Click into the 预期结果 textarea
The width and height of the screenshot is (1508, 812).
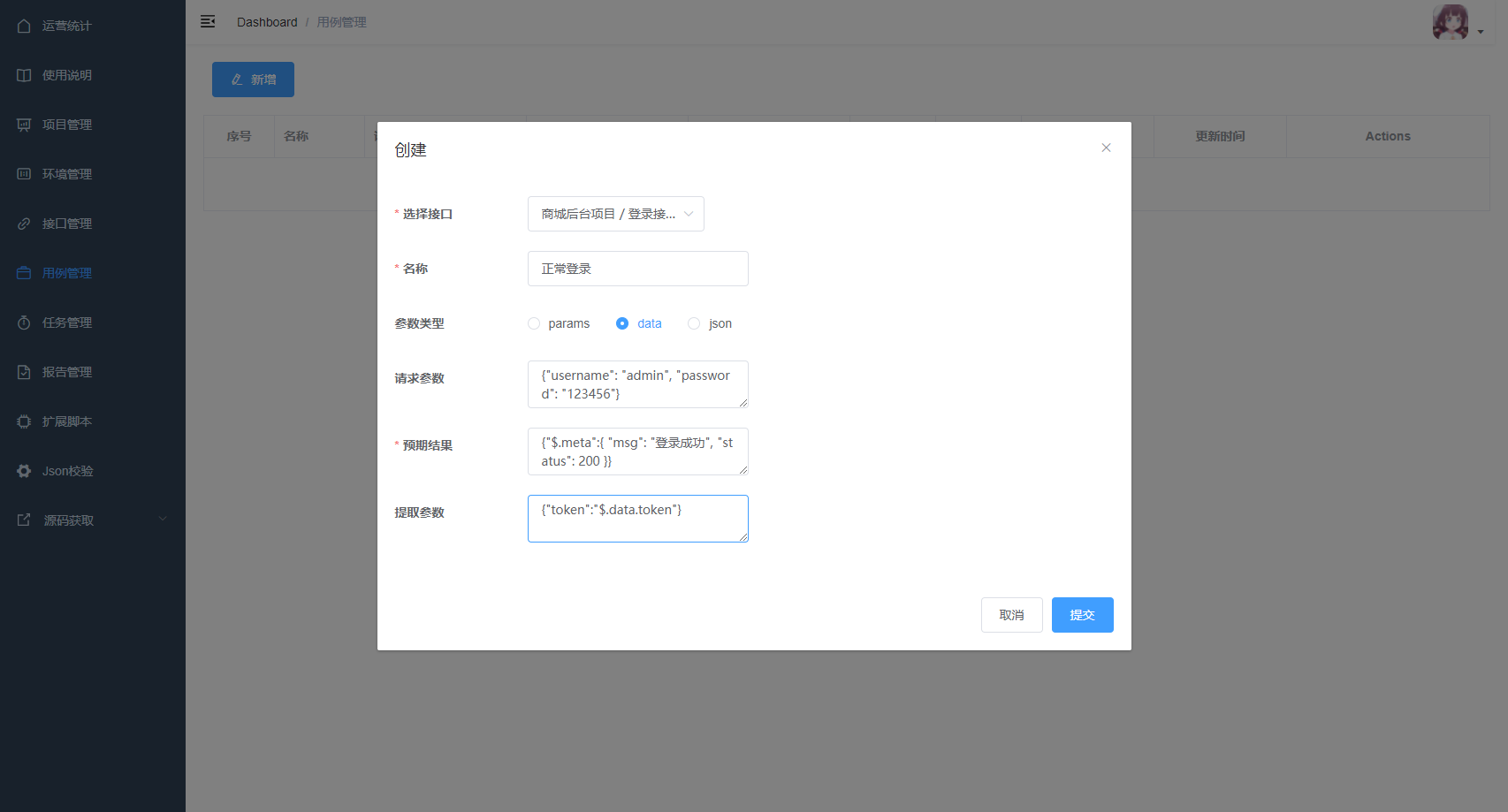click(638, 452)
